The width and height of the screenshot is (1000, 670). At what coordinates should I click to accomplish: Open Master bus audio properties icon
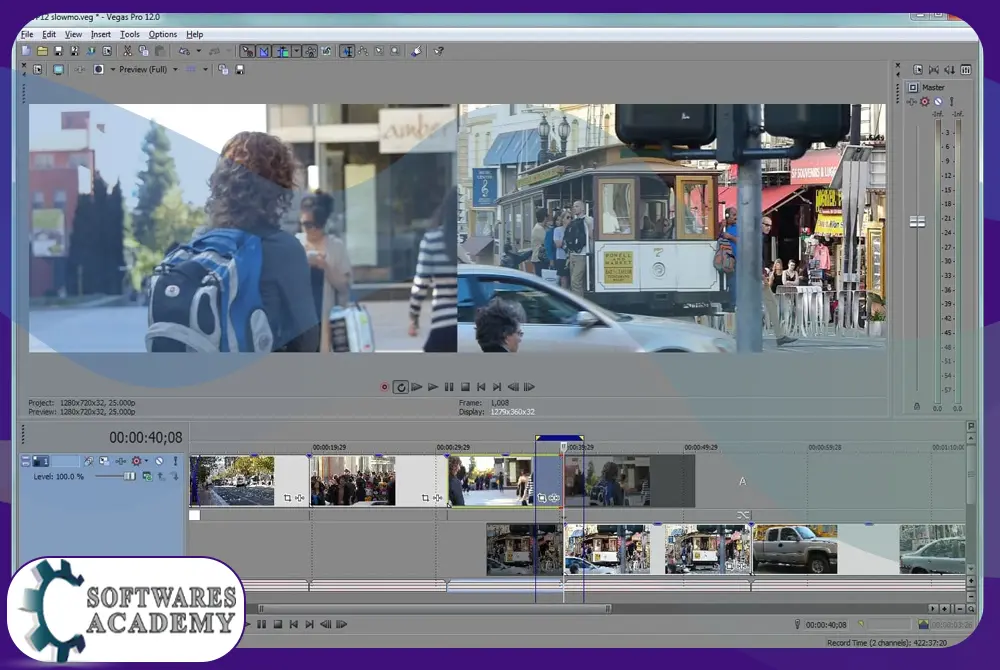click(x=918, y=69)
